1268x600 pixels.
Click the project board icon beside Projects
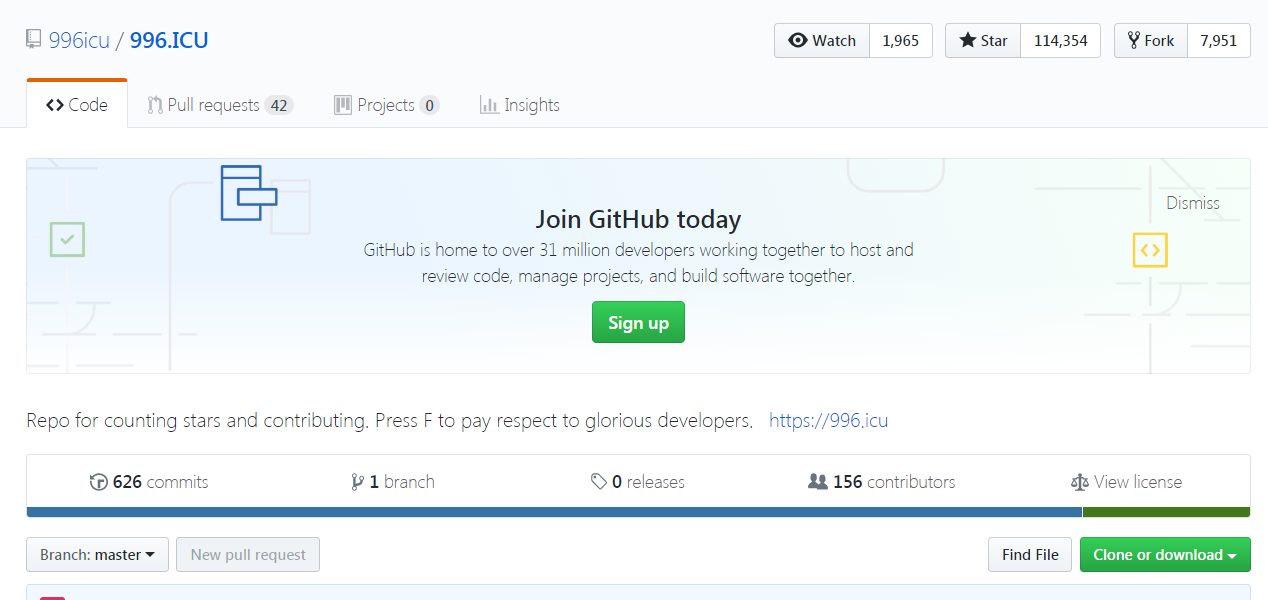coord(343,105)
